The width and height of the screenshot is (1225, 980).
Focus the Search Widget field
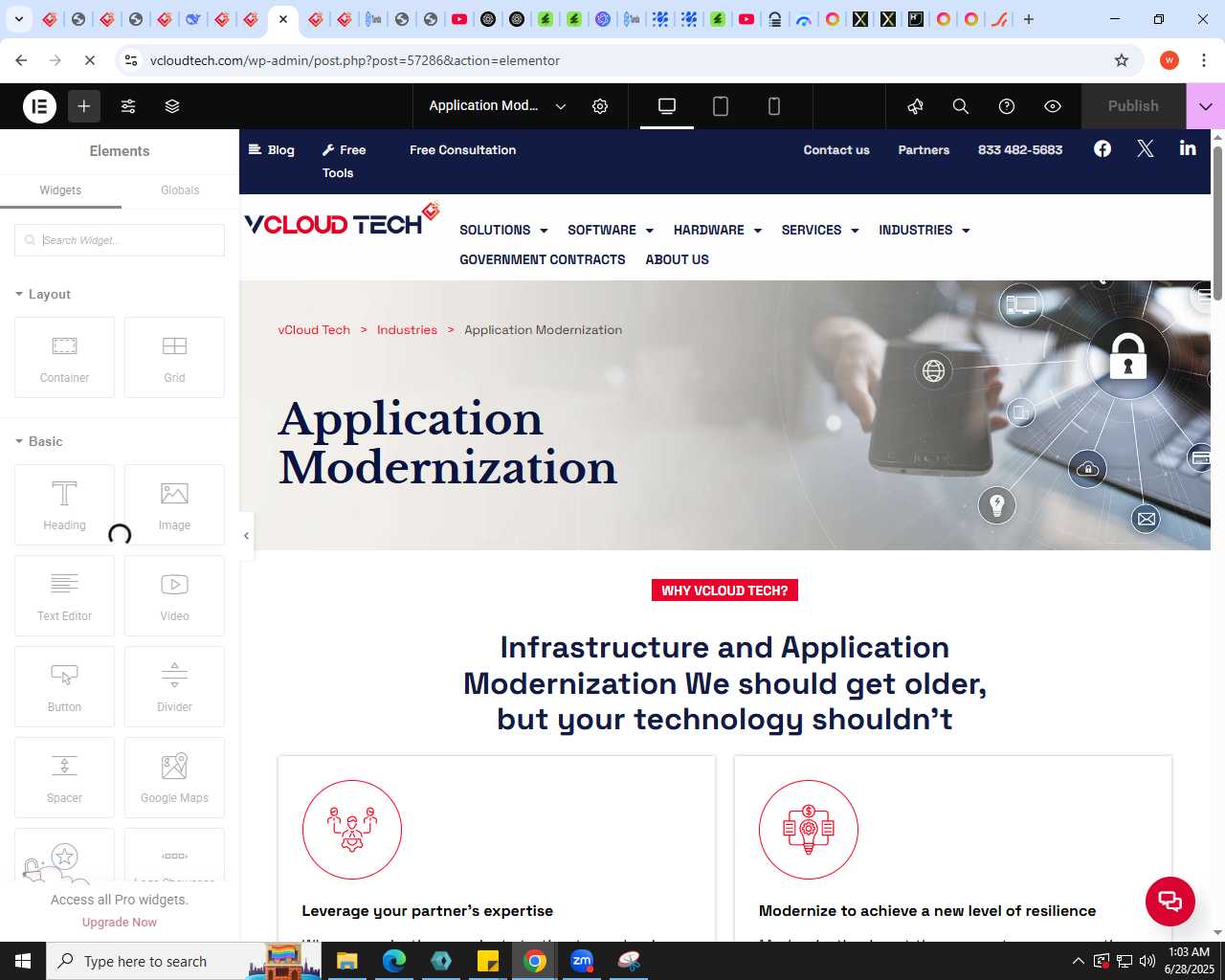point(120,240)
